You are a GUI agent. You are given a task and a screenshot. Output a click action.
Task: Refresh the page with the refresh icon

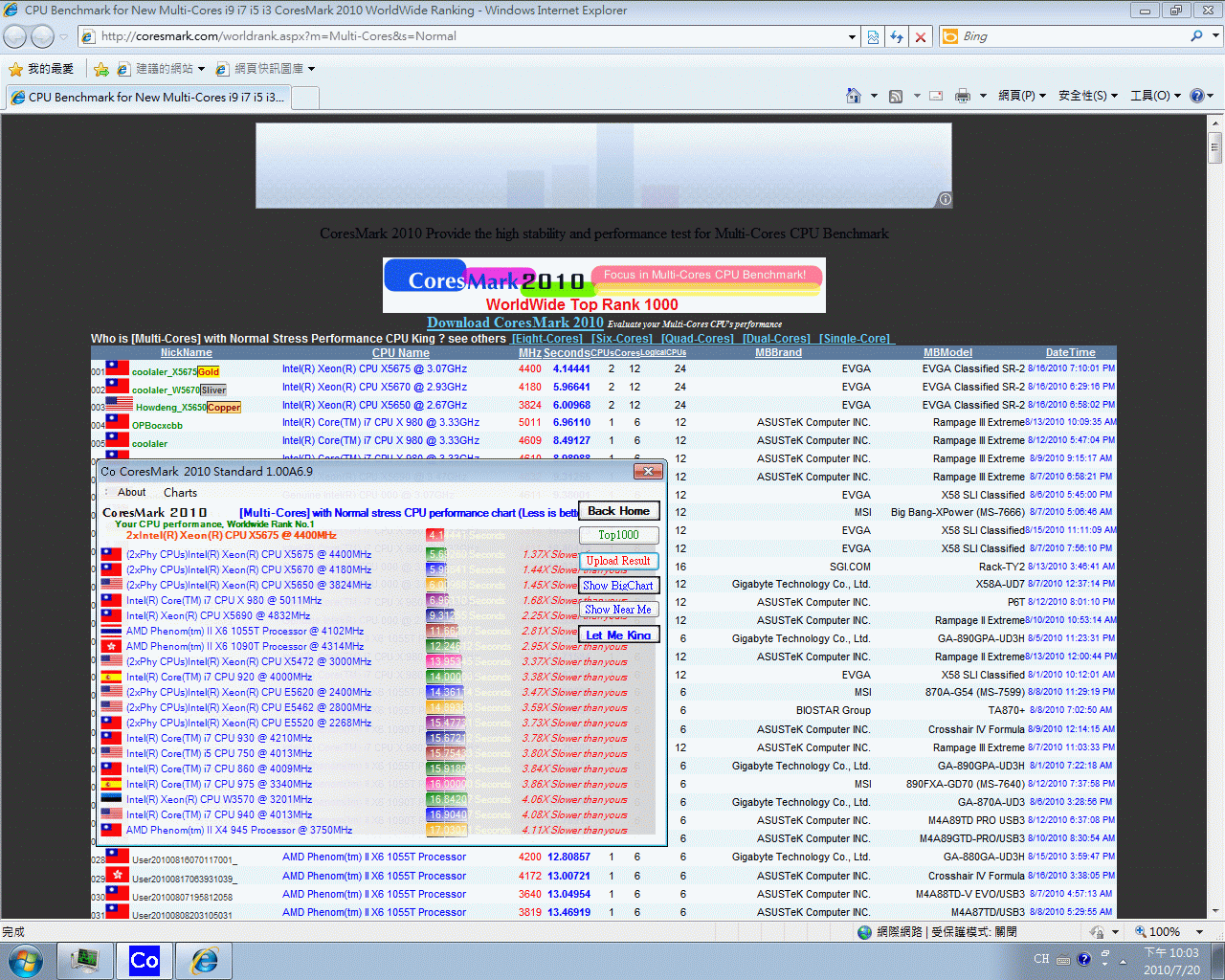click(897, 36)
